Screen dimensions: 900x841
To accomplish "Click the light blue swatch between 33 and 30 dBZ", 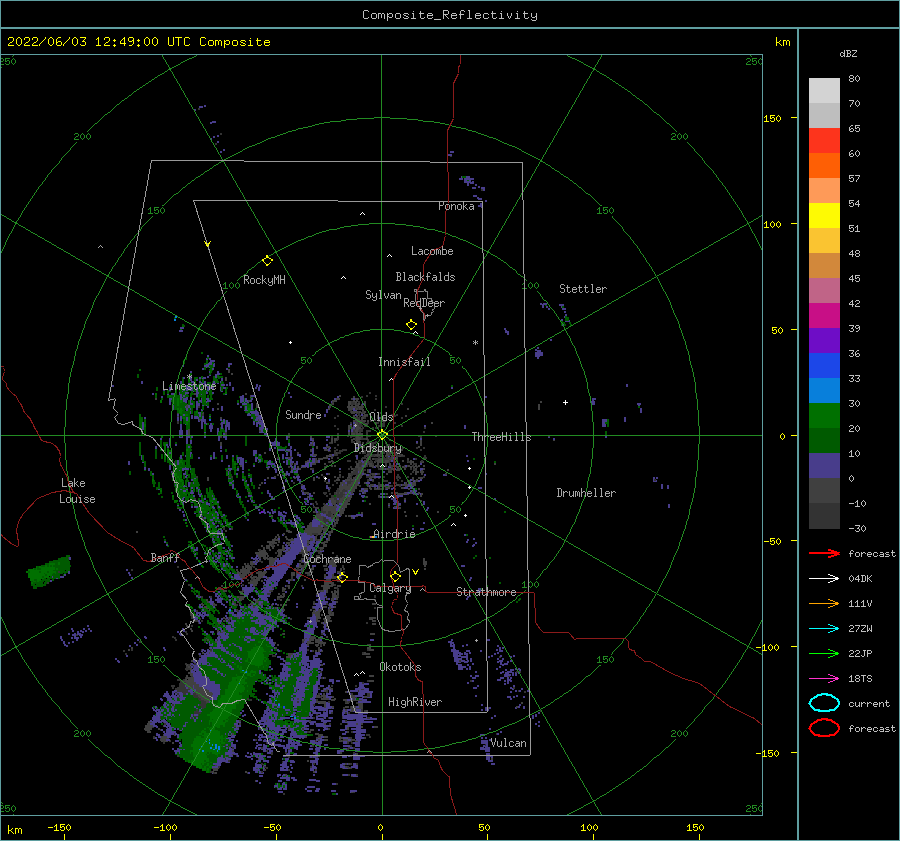I will coord(824,390).
